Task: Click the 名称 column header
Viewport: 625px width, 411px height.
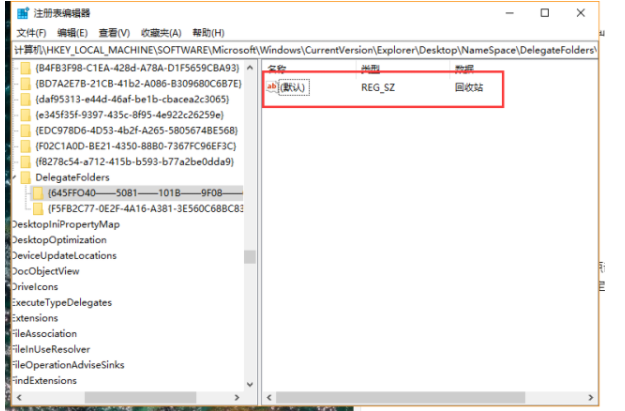Action: [x=277, y=69]
